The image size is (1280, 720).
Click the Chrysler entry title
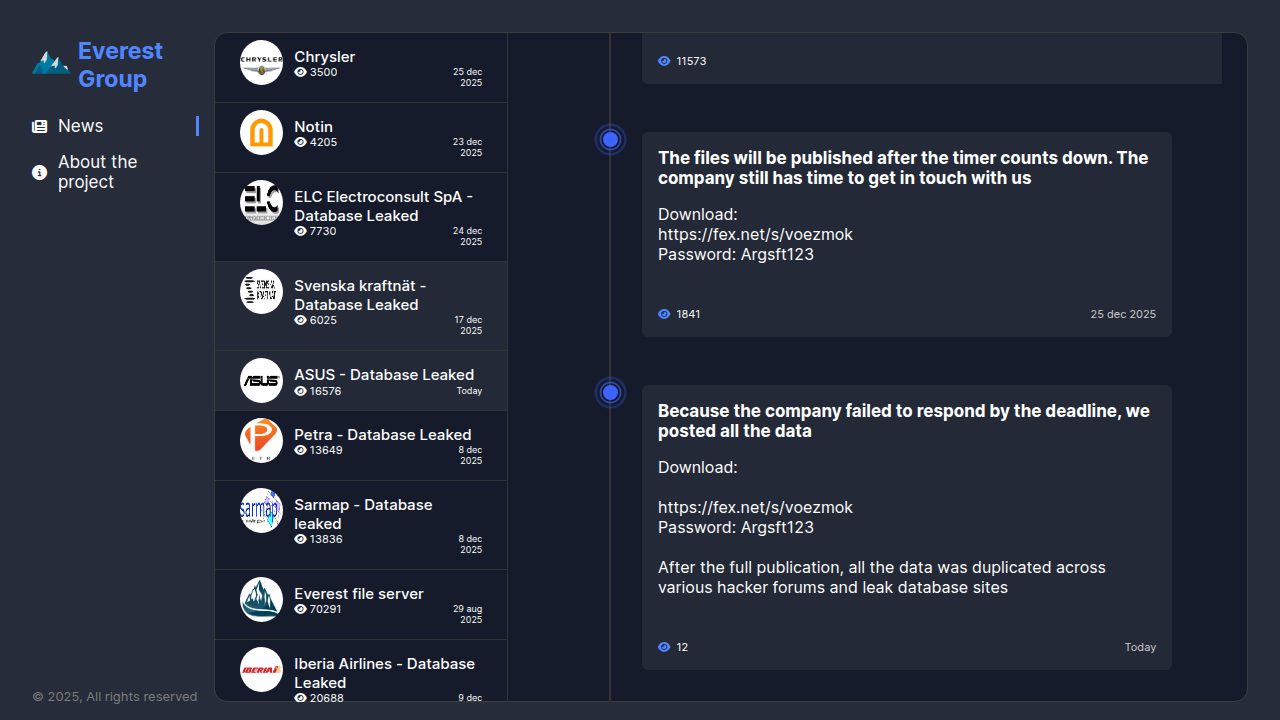tap(324, 57)
